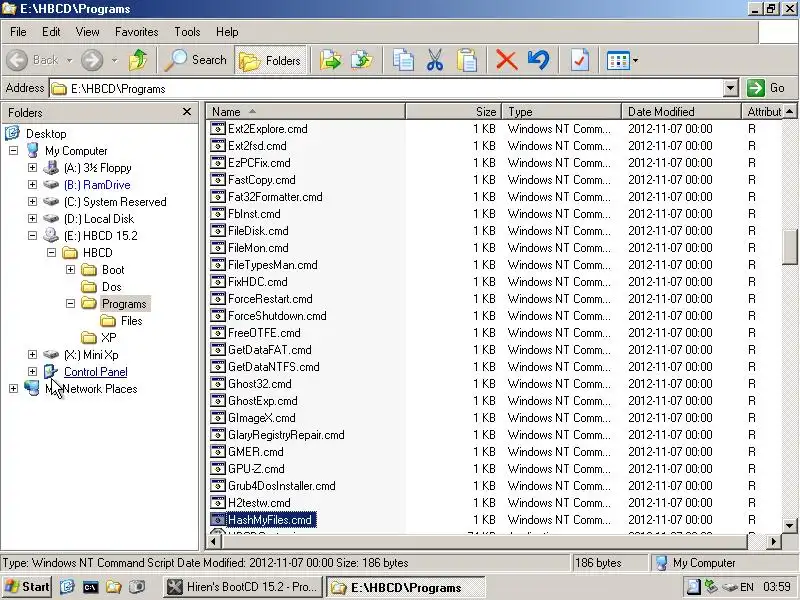Select the Dos folder in tree
800x600 pixels.
111,287
